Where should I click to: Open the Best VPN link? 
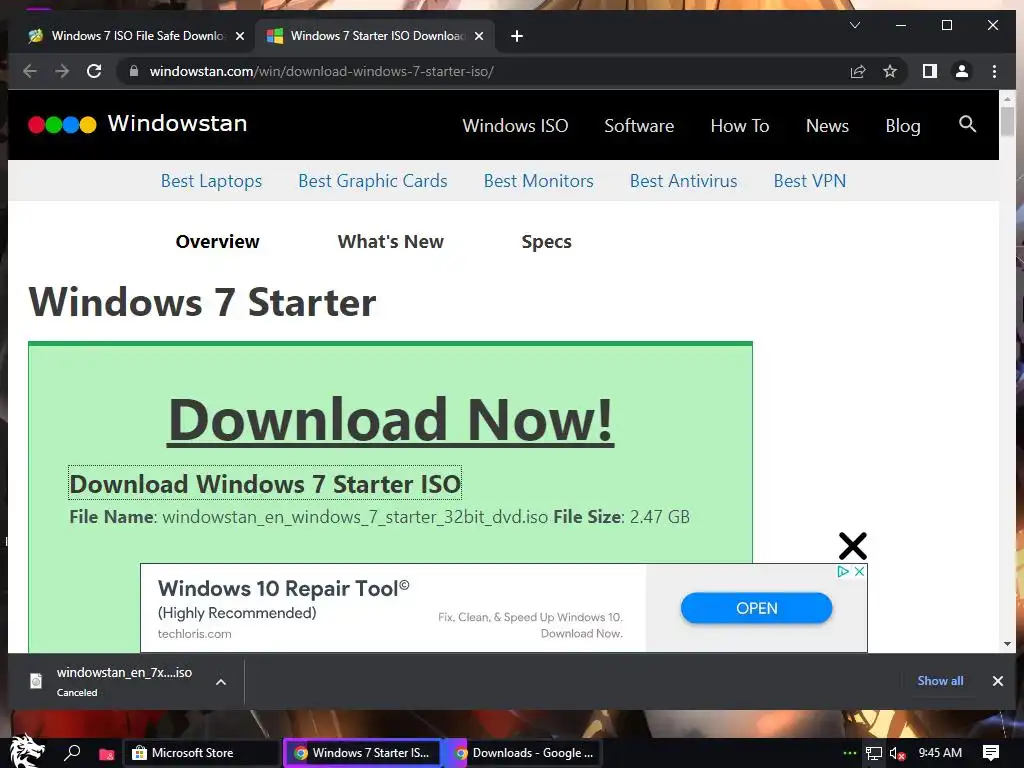tap(809, 181)
